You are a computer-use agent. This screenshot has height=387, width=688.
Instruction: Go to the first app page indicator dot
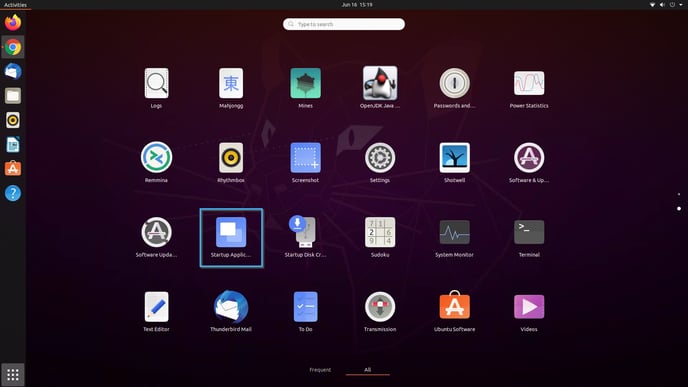pyautogui.click(x=679, y=194)
